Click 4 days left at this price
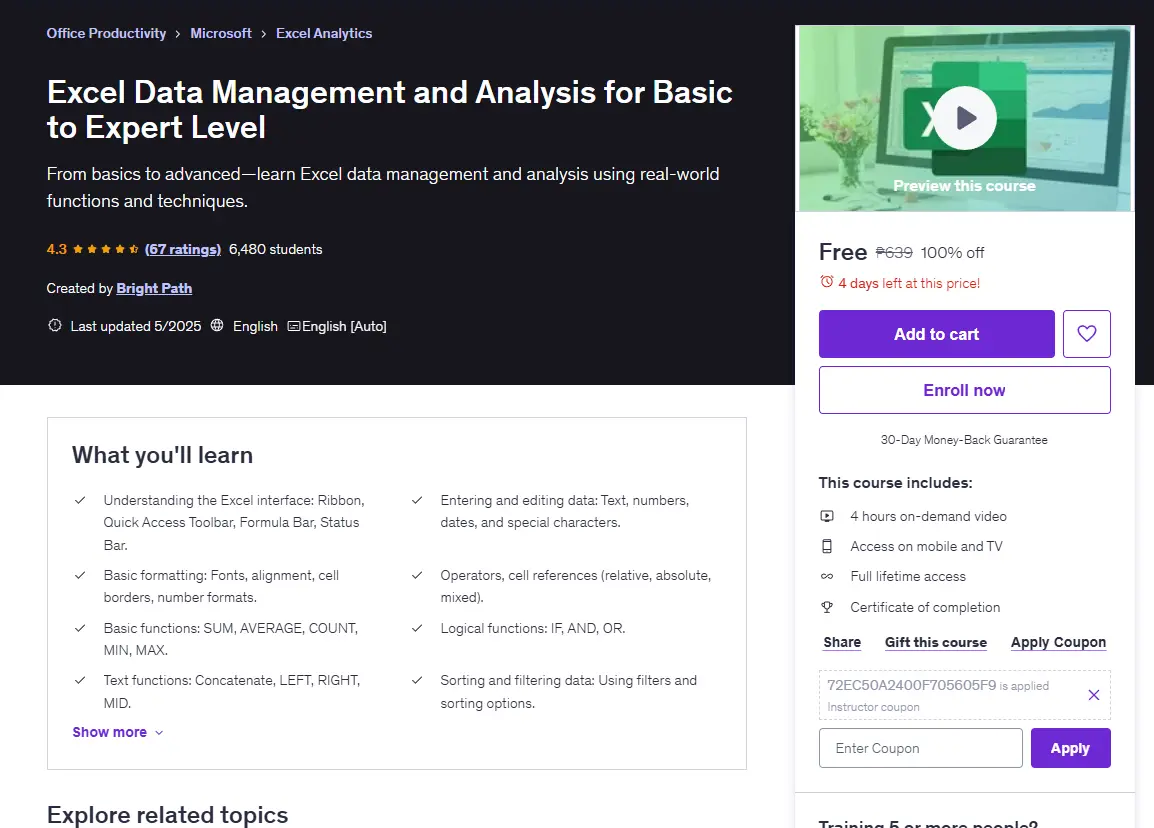The height and width of the screenshot is (828, 1154). point(909,283)
